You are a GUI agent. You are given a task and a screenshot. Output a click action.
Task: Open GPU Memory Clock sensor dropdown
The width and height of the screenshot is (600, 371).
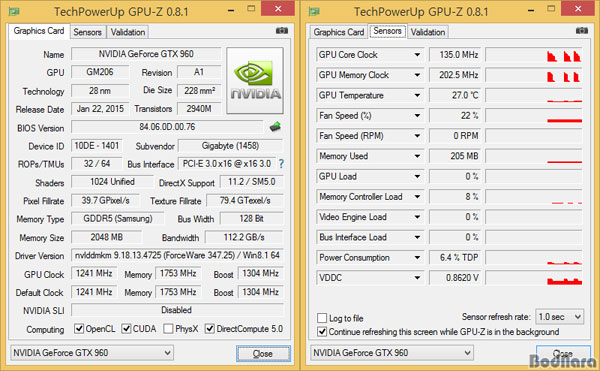[x=417, y=75]
